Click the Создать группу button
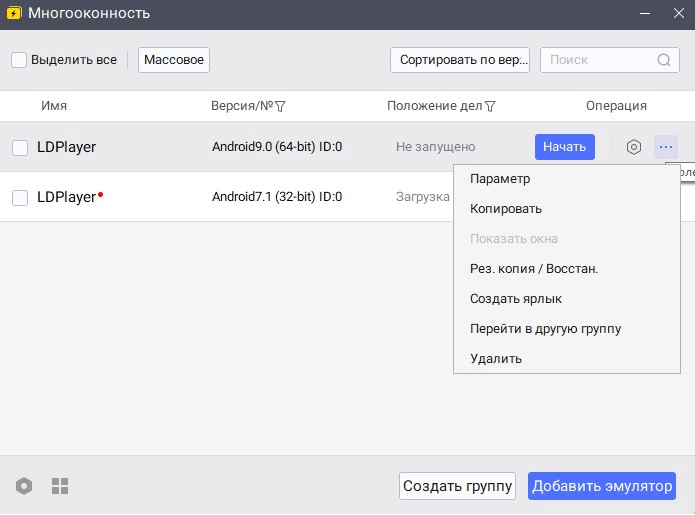The width and height of the screenshot is (695, 515). click(457, 486)
